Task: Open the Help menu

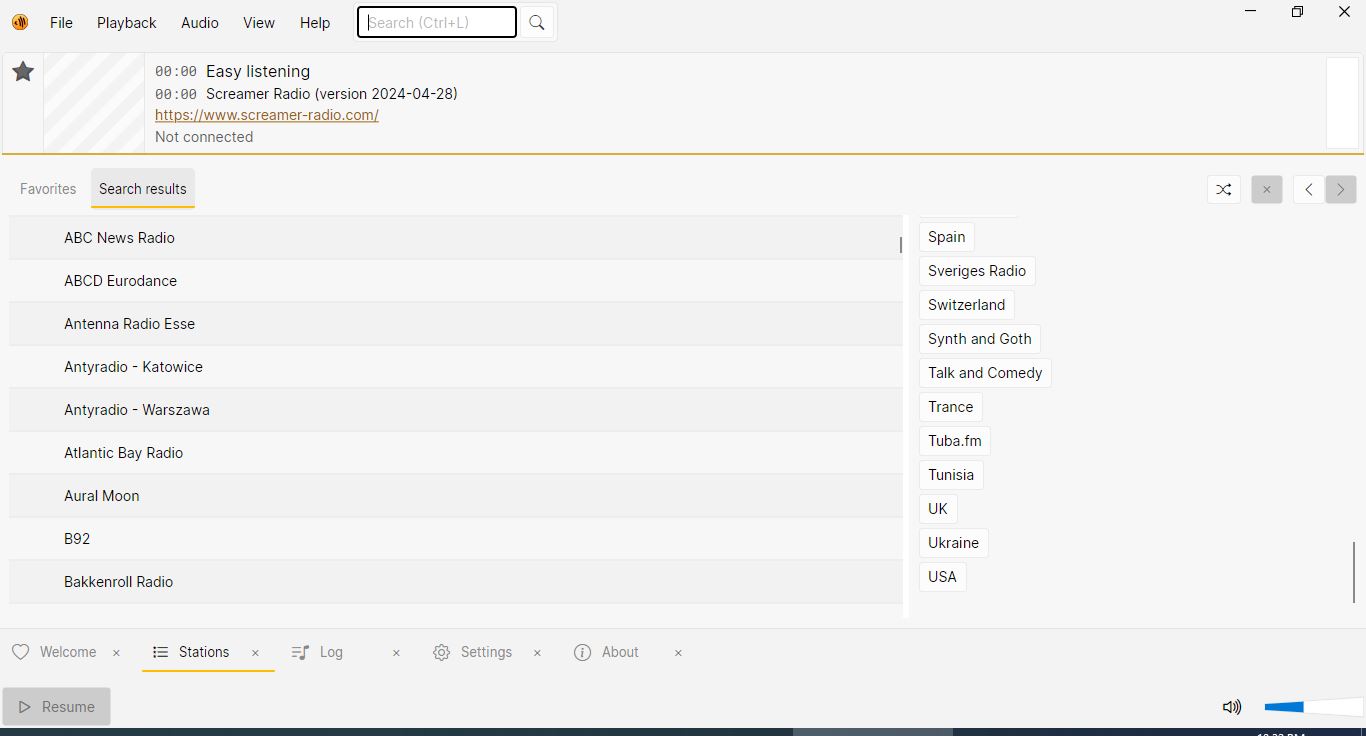Action: [x=315, y=23]
